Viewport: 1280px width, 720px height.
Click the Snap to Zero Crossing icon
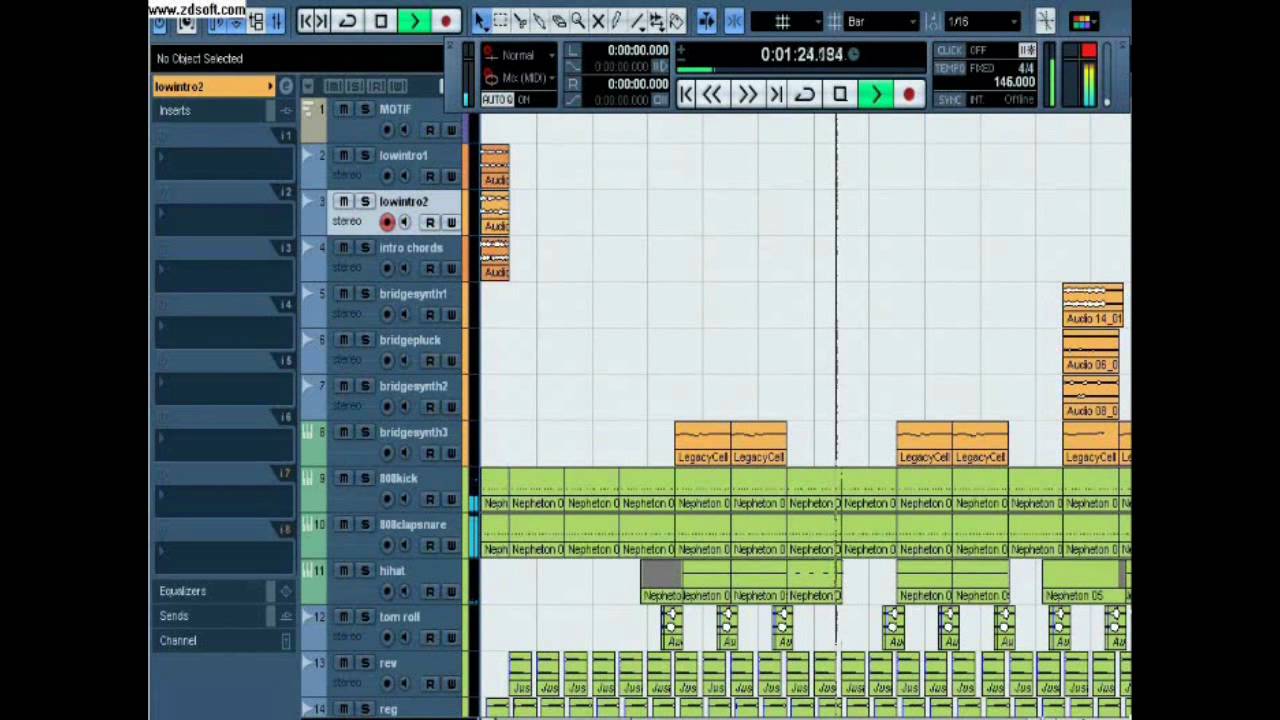coord(1045,21)
